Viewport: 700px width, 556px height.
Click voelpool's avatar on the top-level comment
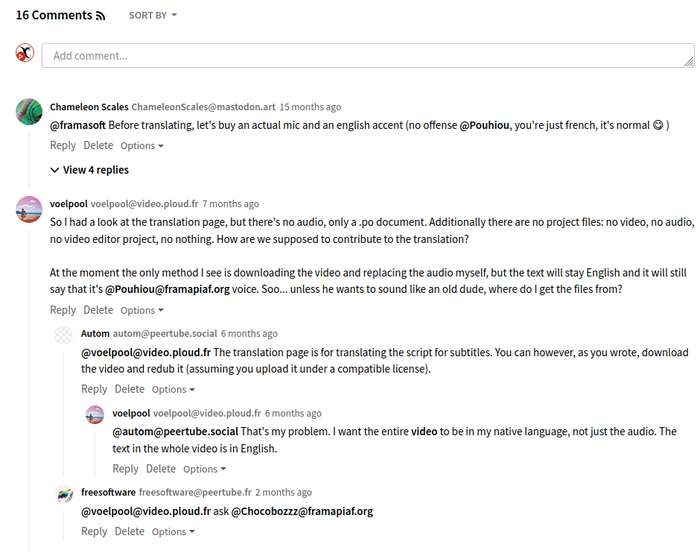click(28, 208)
